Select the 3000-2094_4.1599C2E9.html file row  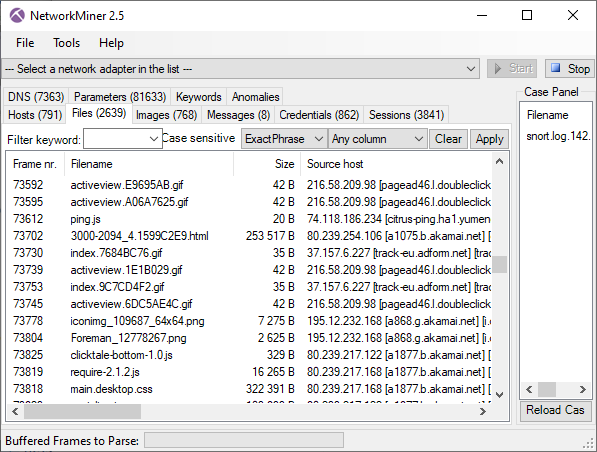pyautogui.click(x=249, y=236)
